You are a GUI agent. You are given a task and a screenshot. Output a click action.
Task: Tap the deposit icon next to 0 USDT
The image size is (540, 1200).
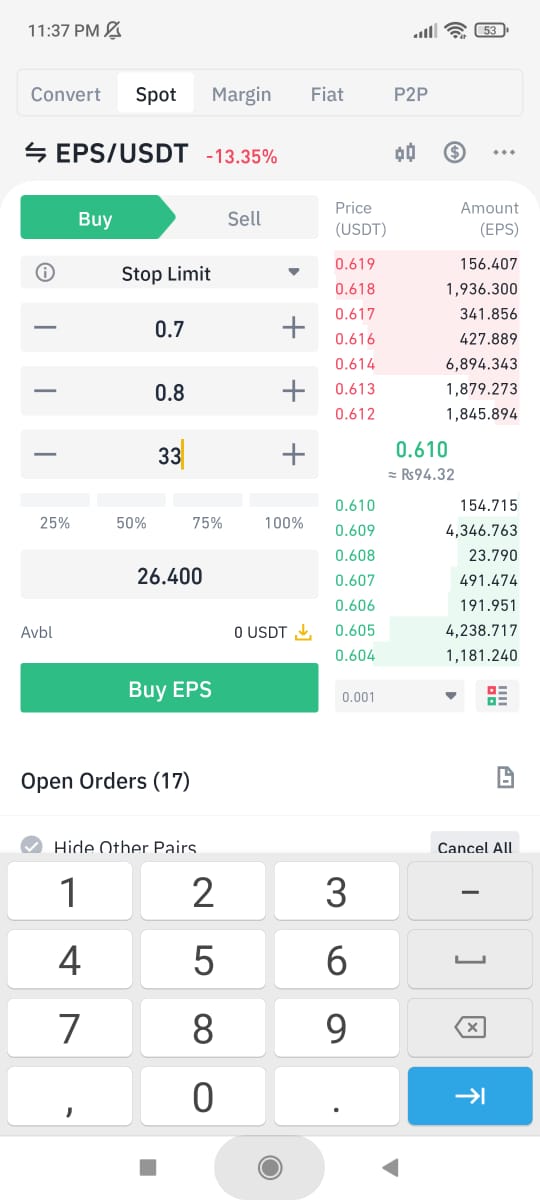point(304,633)
